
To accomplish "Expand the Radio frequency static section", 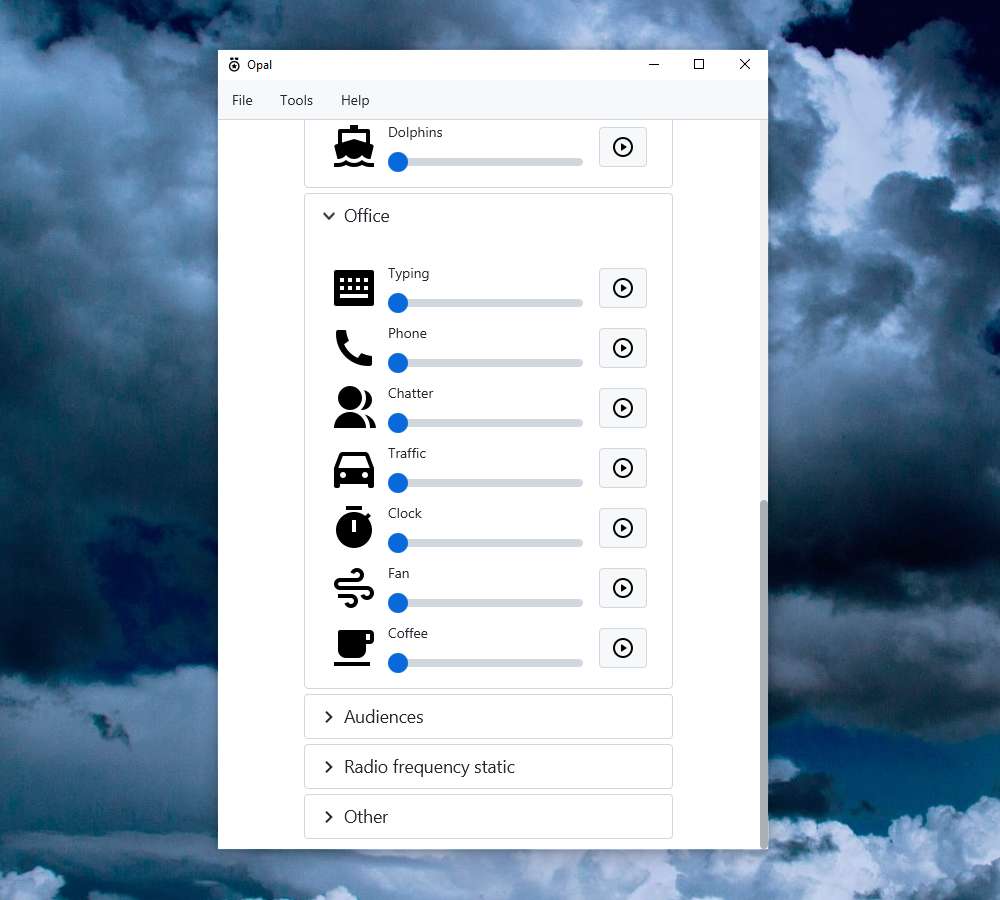I will coord(488,767).
